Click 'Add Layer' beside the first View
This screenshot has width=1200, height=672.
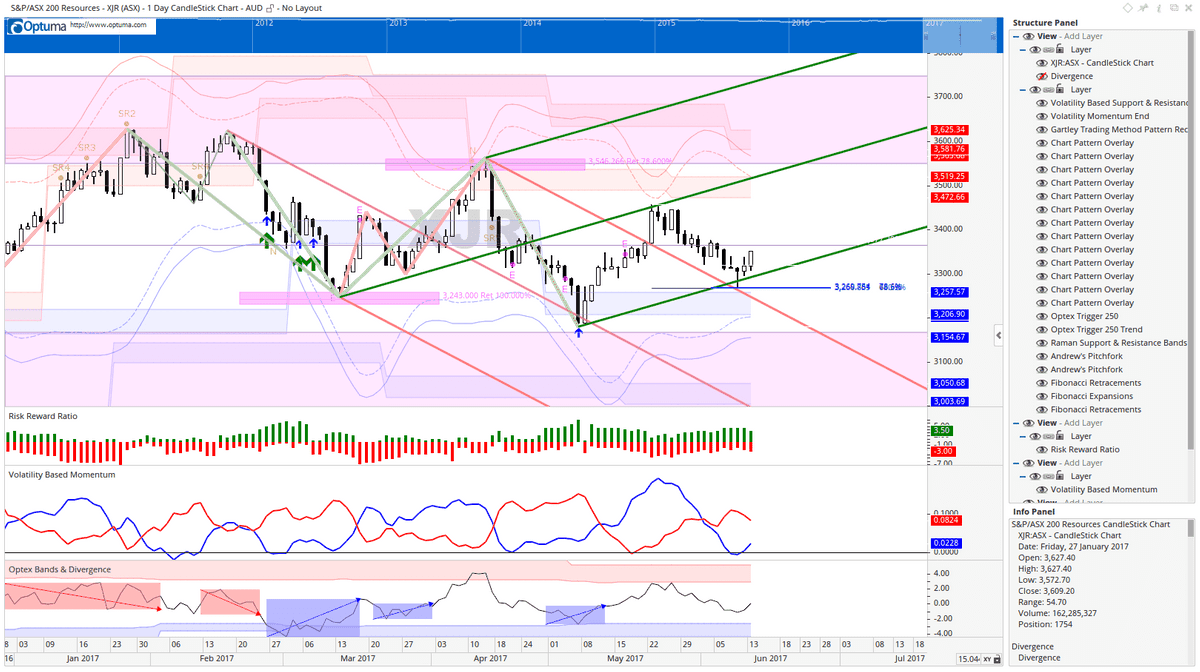pos(1083,36)
